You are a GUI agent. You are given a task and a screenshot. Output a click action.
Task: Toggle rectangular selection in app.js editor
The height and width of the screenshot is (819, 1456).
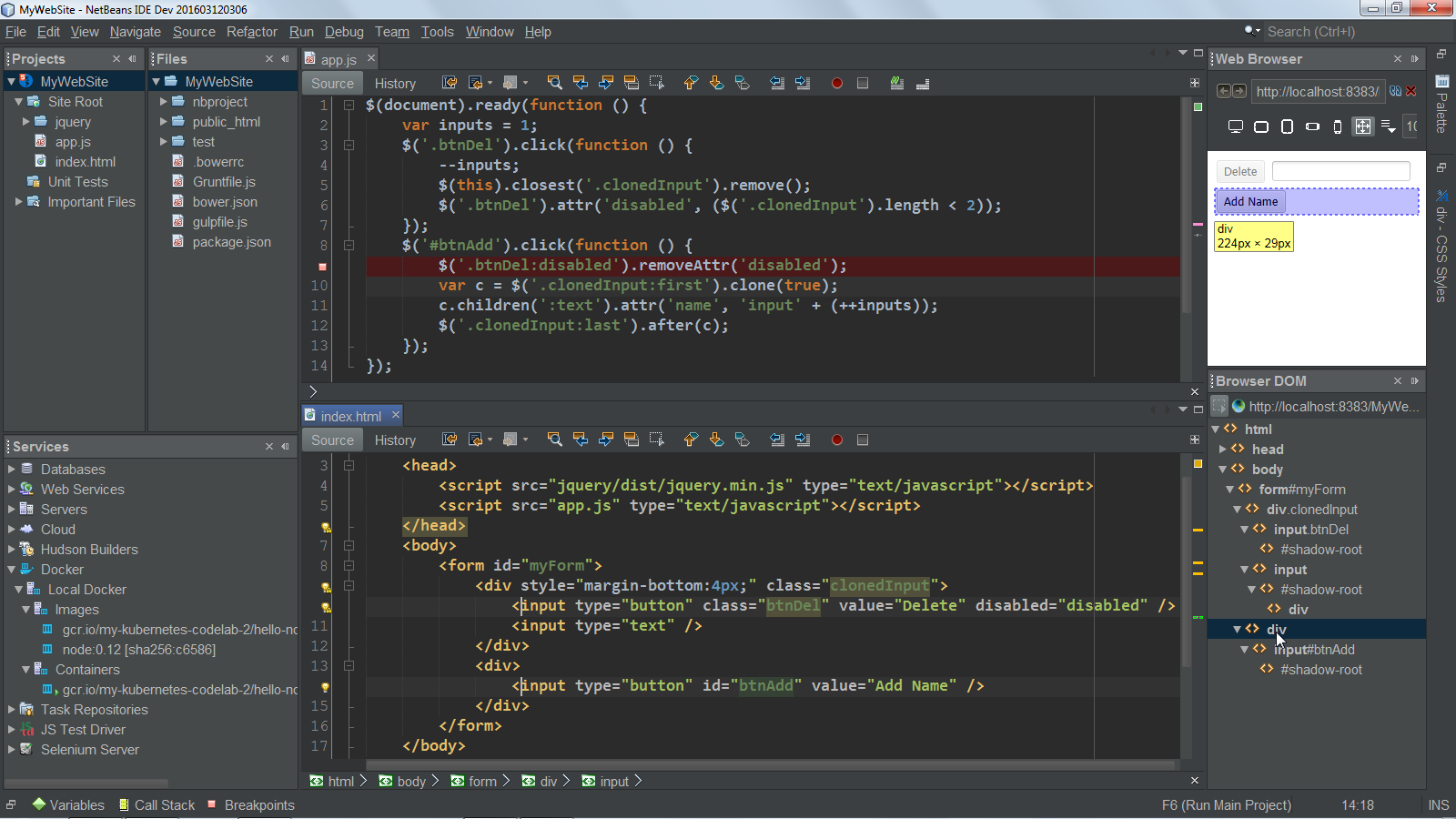click(x=657, y=83)
